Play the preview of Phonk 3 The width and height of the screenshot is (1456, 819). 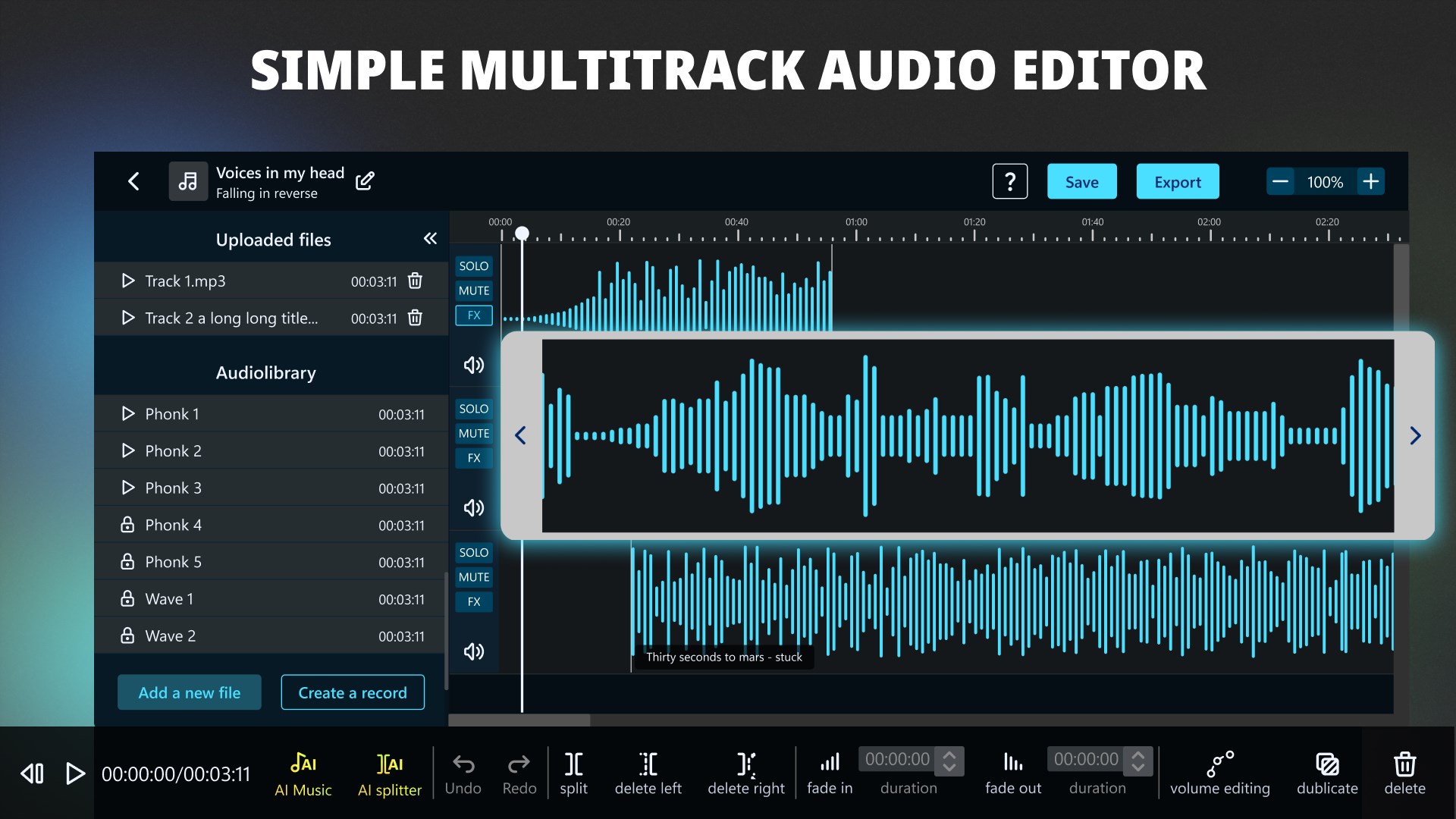(127, 488)
